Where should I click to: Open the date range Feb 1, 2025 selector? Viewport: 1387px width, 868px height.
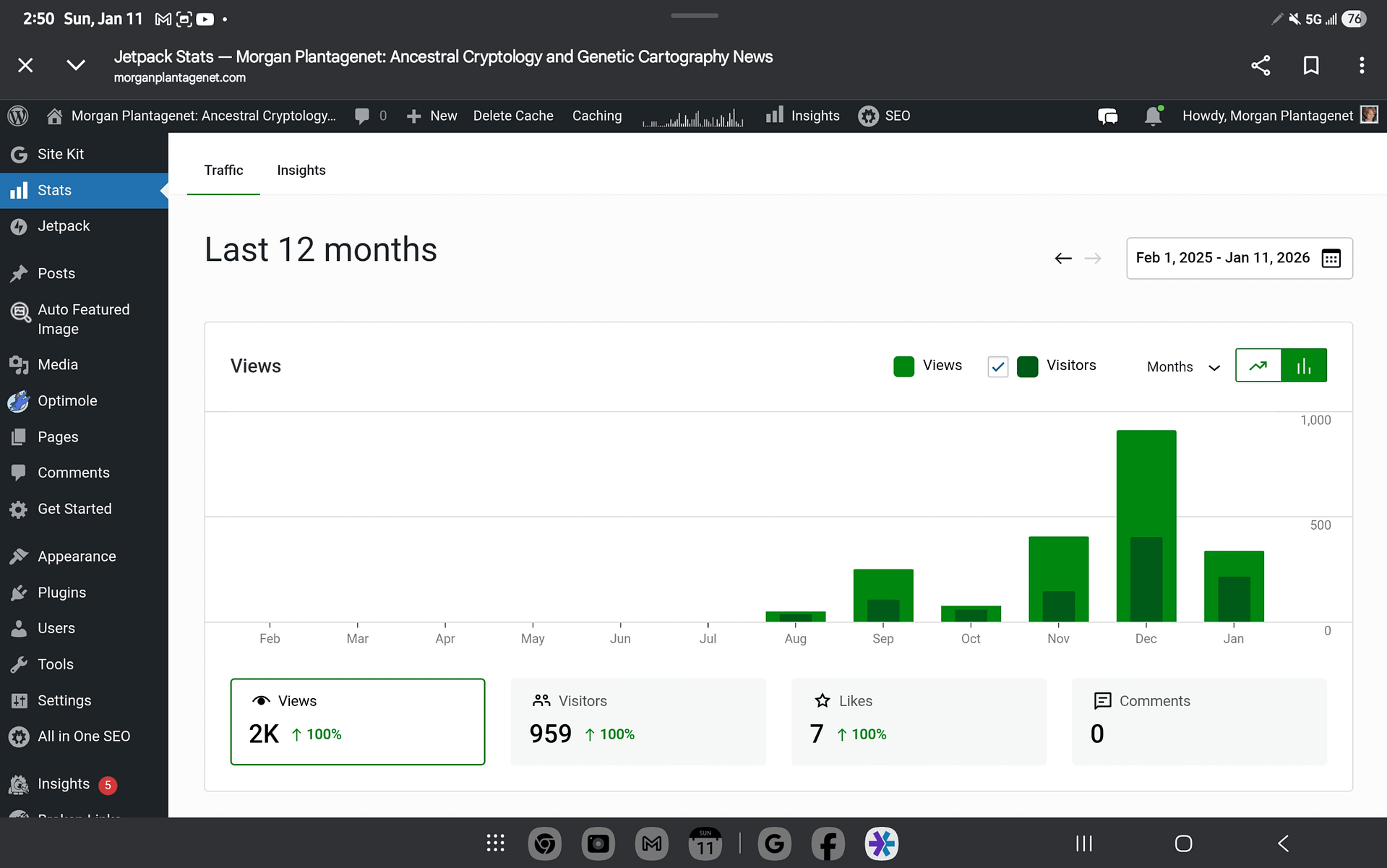pos(1222,258)
